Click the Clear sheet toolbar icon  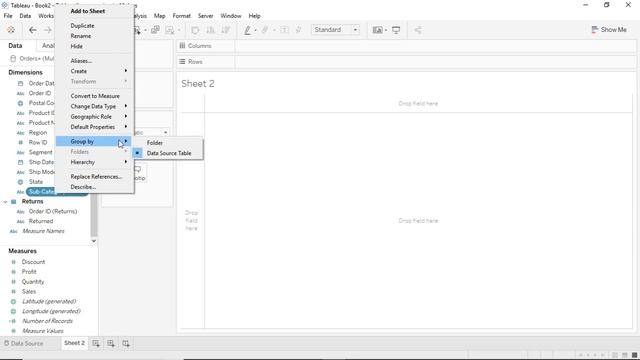(x=169, y=30)
